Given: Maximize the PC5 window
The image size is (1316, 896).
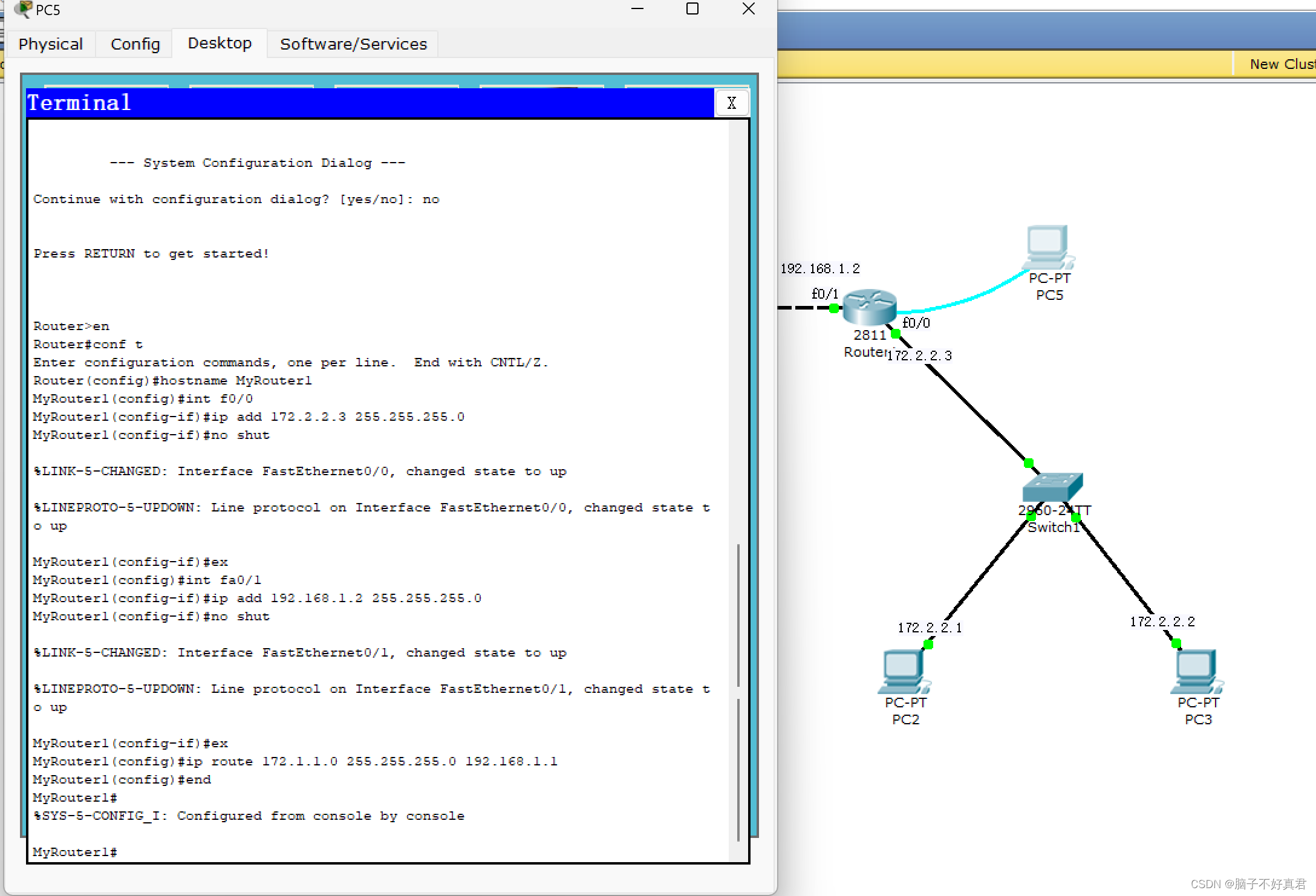Looking at the screenshot, I should [692, 9].
